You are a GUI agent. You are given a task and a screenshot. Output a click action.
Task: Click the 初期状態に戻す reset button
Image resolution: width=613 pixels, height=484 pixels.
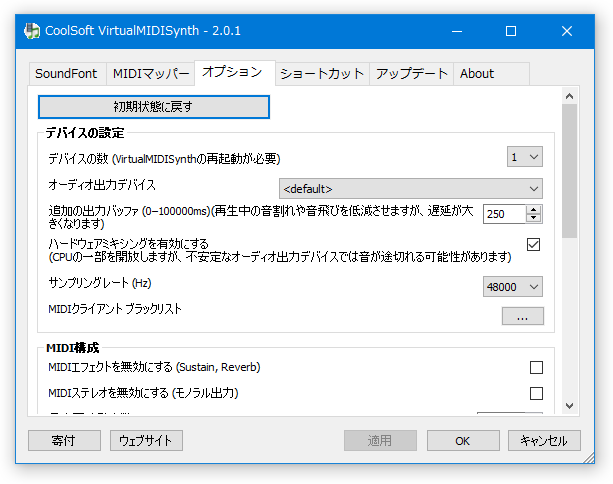click(x=154, y=107)
